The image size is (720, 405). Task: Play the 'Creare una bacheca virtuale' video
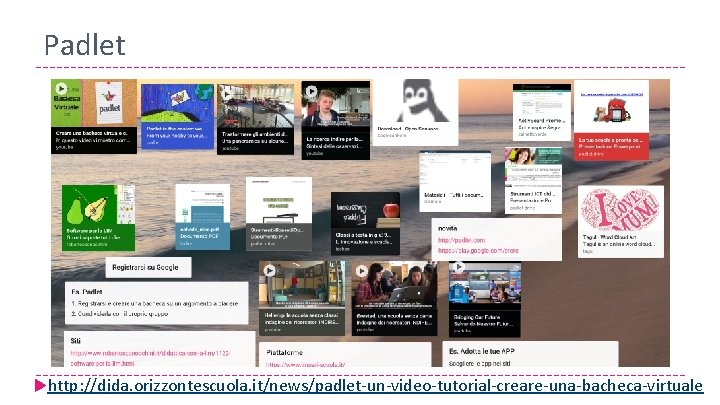tap(61, 88)
